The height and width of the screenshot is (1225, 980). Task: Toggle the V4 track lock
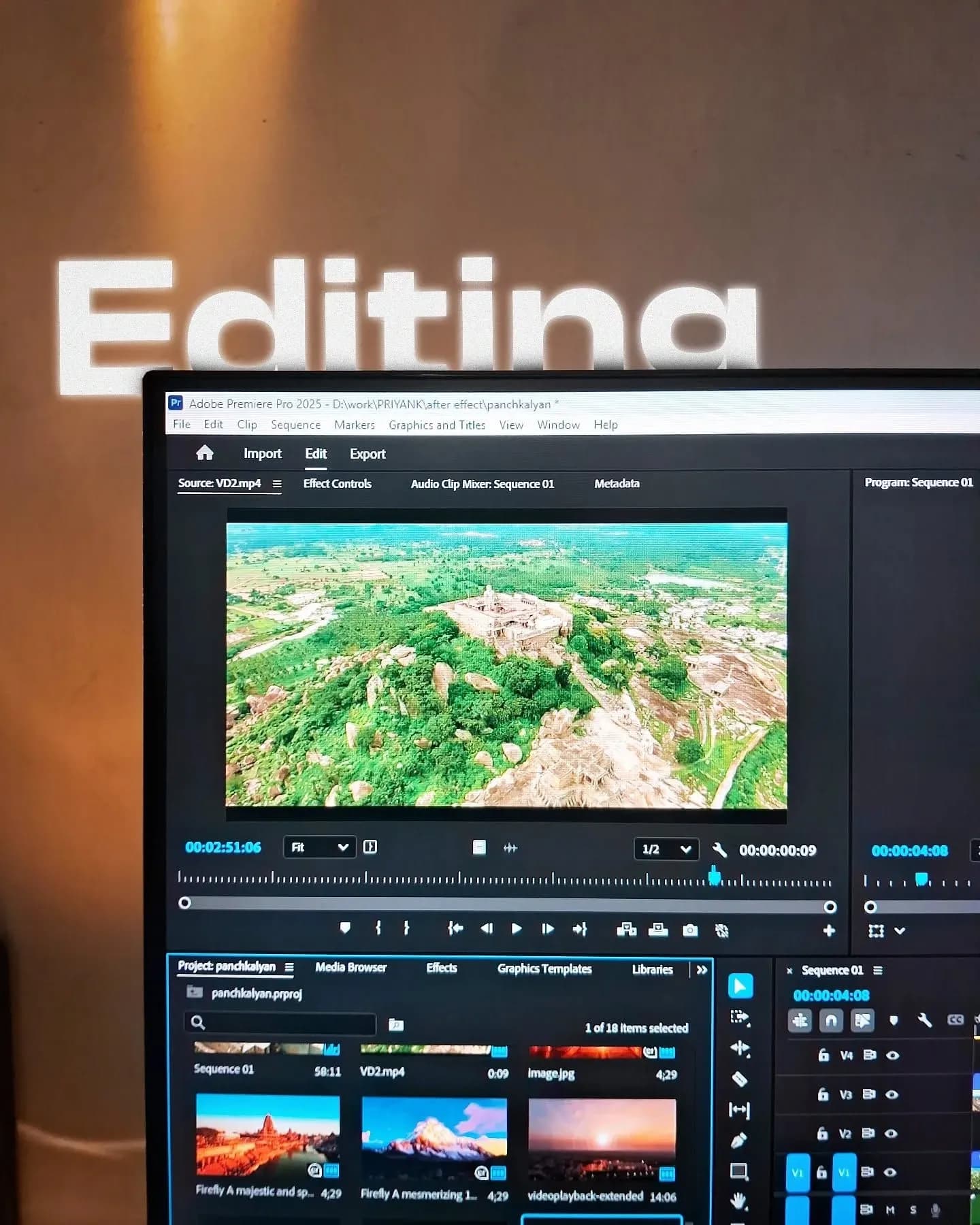(823, 1055)
